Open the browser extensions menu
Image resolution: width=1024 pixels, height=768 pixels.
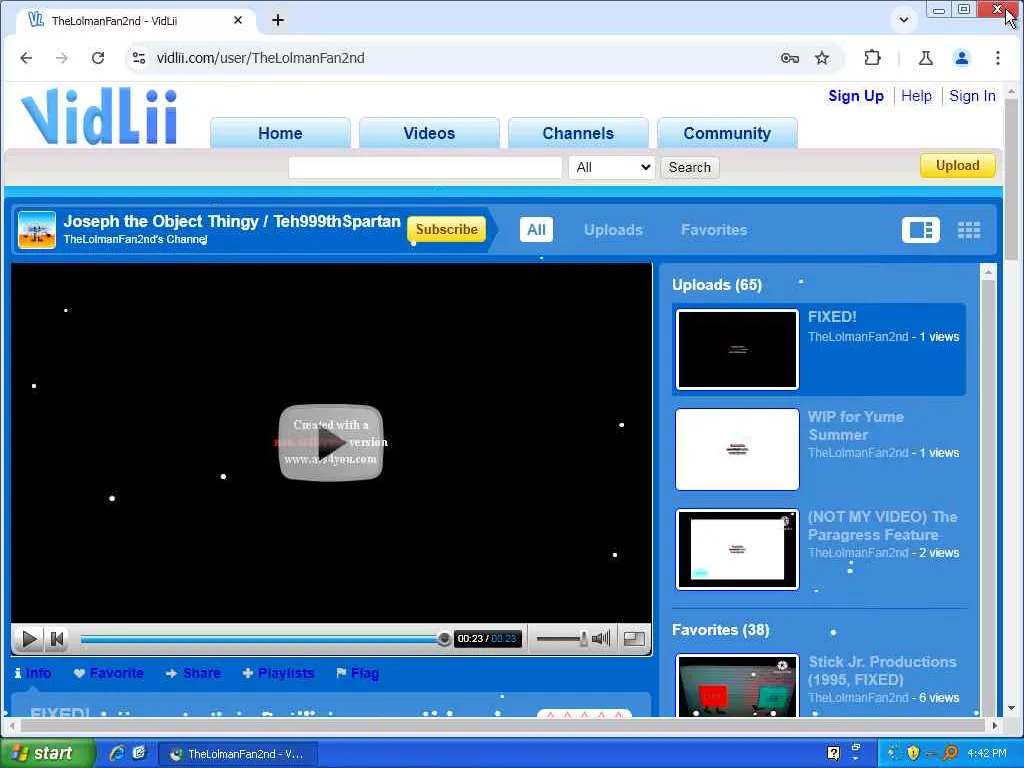click(x=872, y=58)
